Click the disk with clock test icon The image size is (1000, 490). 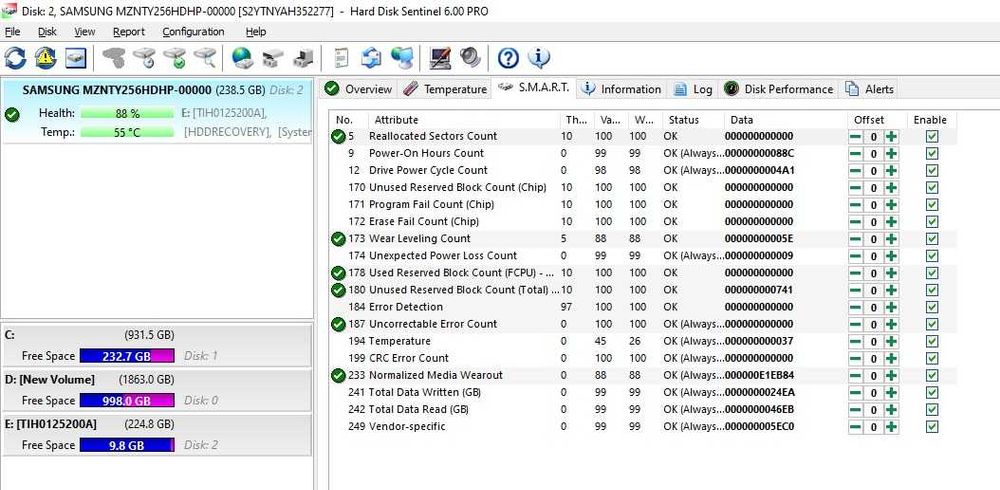click(144, 58)
